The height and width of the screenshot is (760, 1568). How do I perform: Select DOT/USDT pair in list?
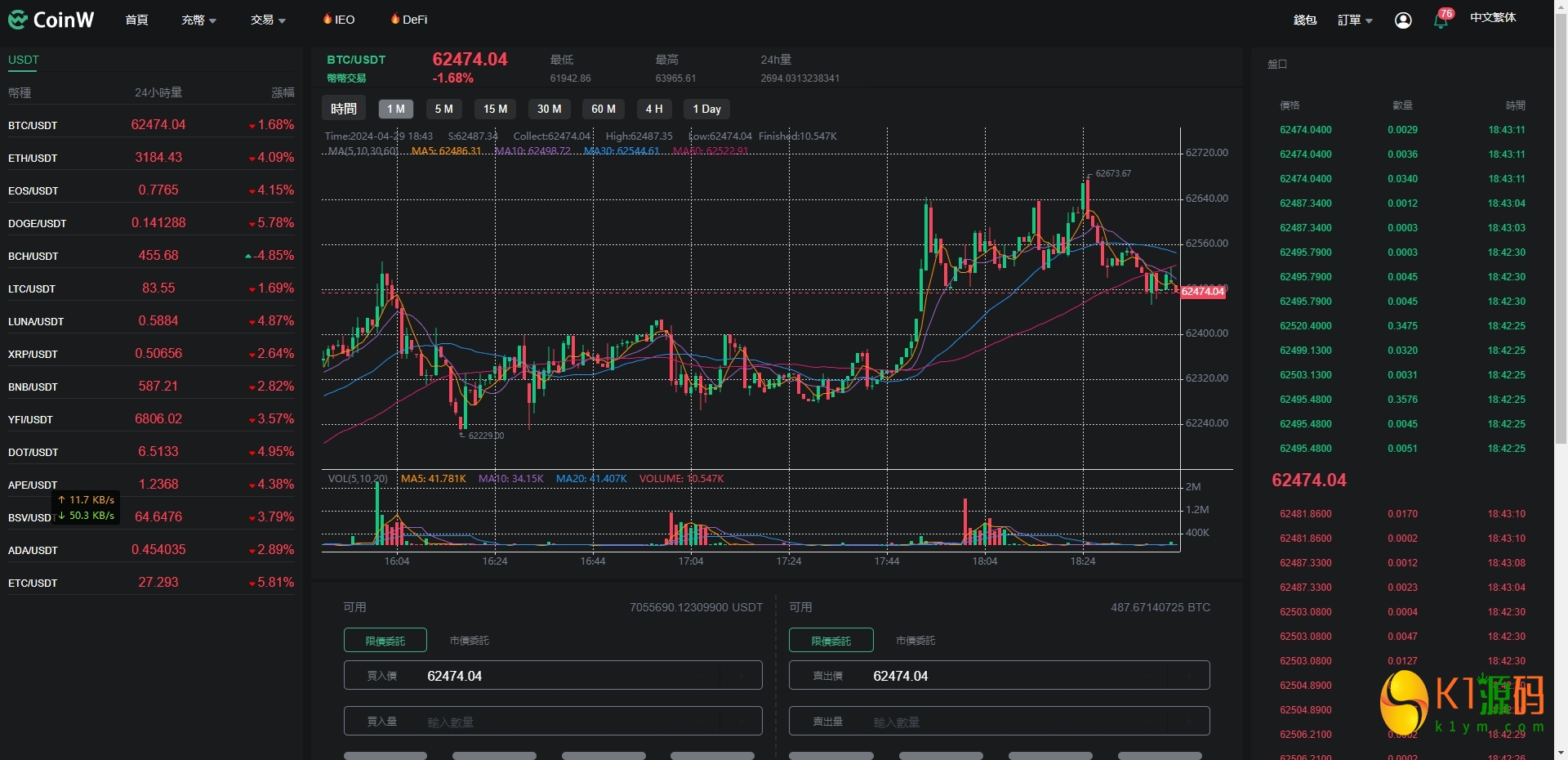[151, 452]
